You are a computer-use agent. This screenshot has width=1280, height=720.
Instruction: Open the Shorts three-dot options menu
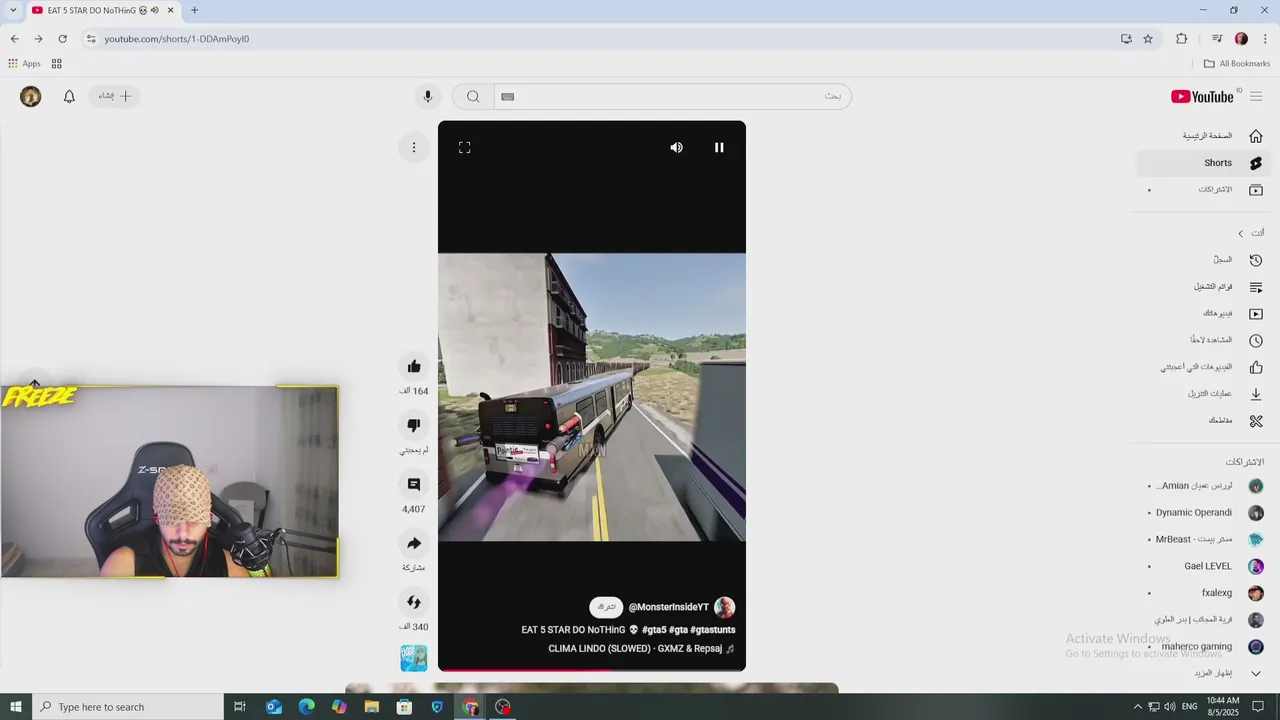click(414, 147)
